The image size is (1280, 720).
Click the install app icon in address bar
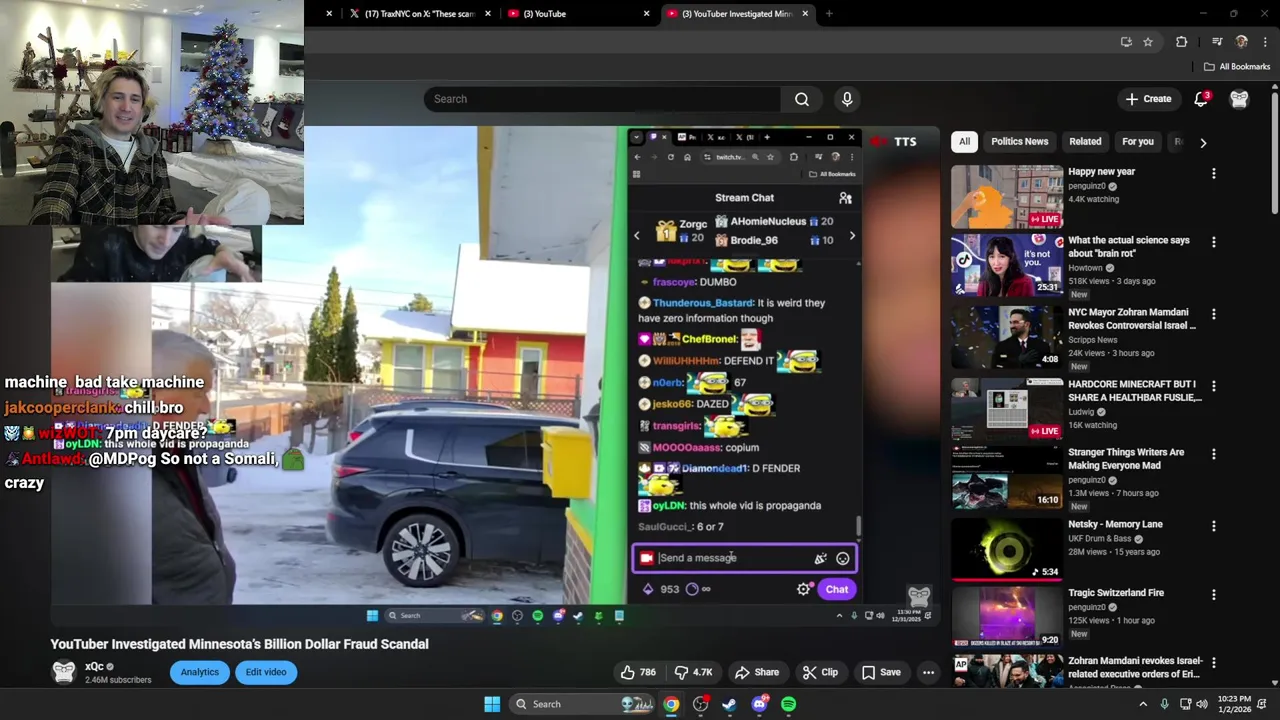(1126, 42)
